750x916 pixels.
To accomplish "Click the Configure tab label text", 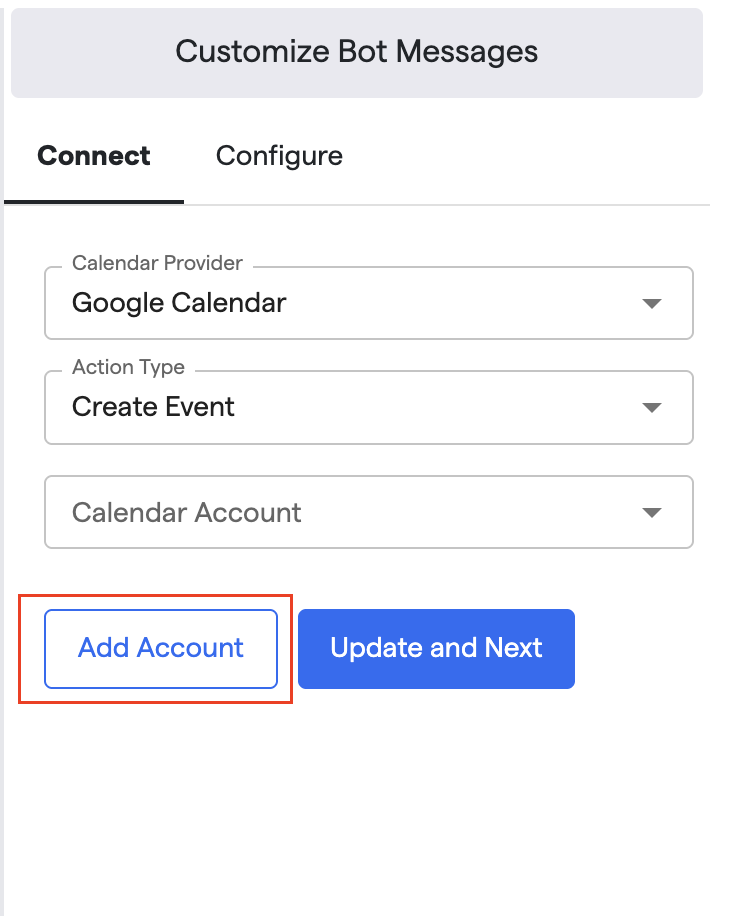I will pyautogui.click(x=279, y=157).
